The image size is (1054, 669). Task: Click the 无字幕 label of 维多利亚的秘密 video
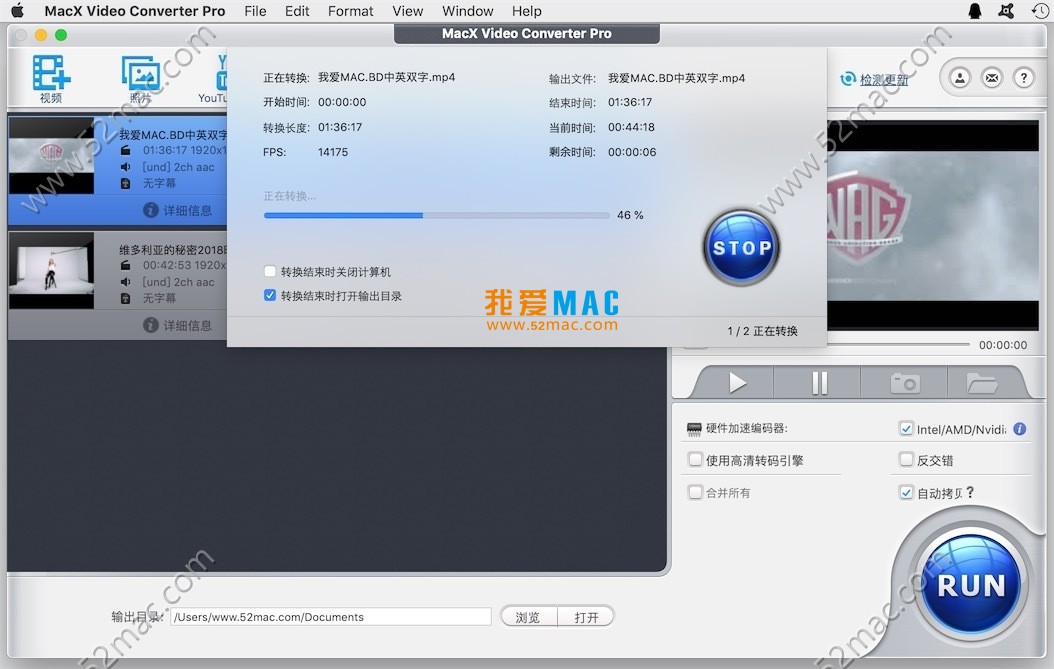(x=159, y=298)
